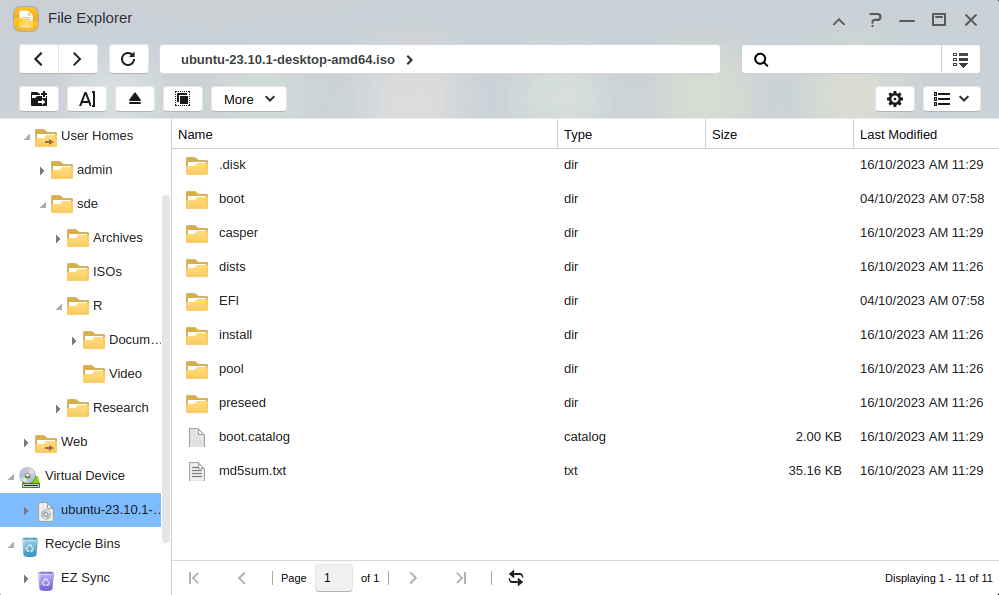Collapse the sde folder node
999x595 pixels.
pos(43,205)
